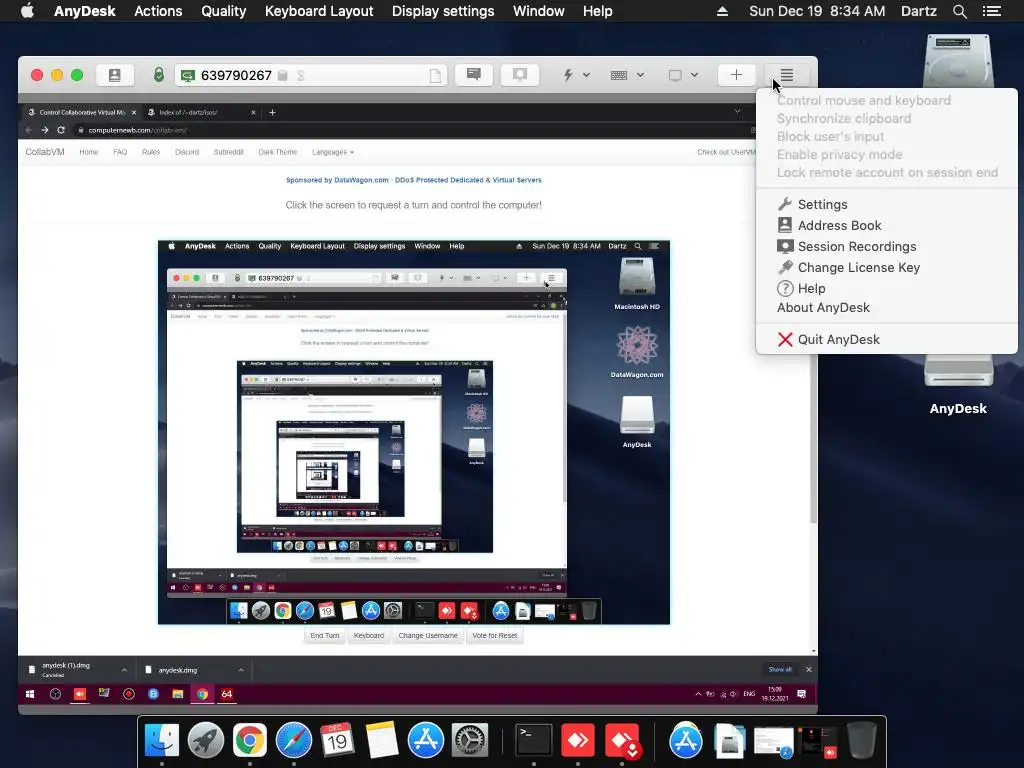Open the Rules link in CollabVM navbar
This screenshot has width=1024, height=768.
151,152
